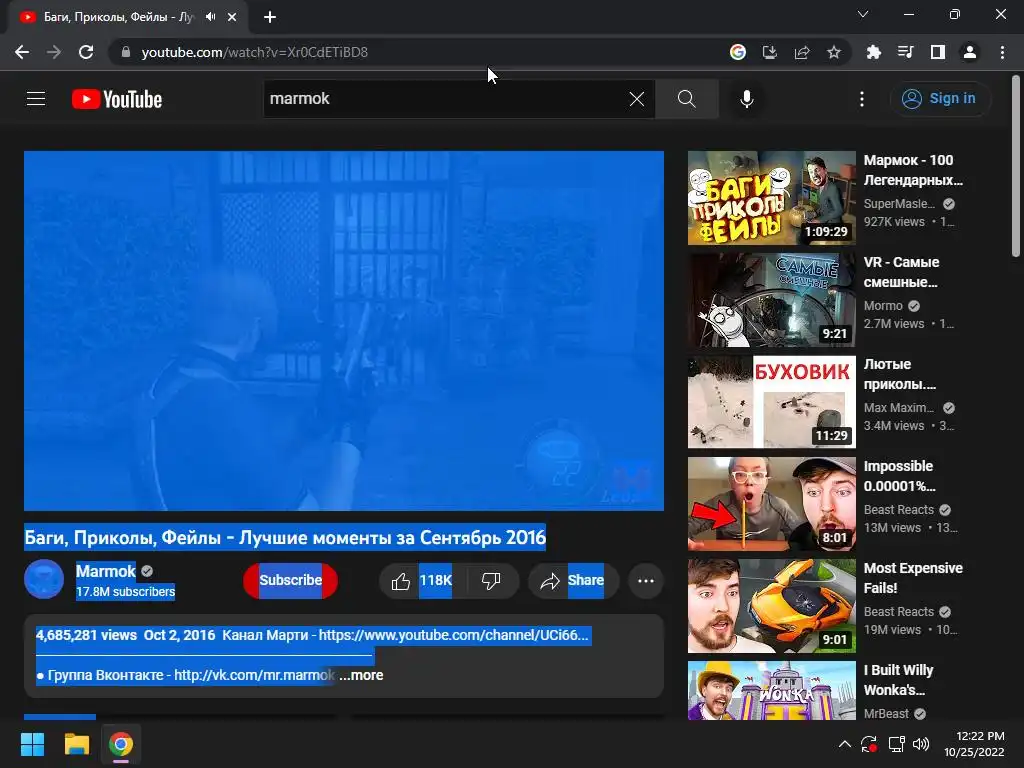Open Impossible 0.00001% video title
The image size is (1024, 768).
point(899,476)
